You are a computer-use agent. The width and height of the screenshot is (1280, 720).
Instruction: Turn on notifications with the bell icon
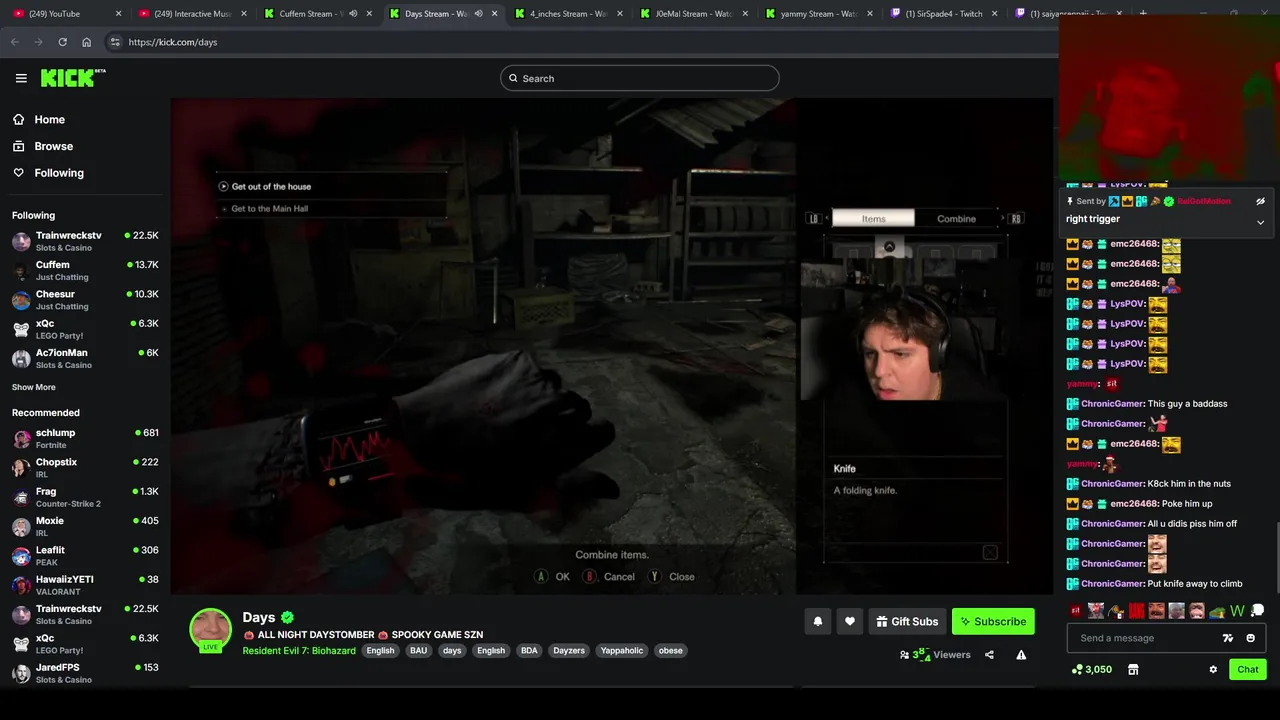point(818,621)
